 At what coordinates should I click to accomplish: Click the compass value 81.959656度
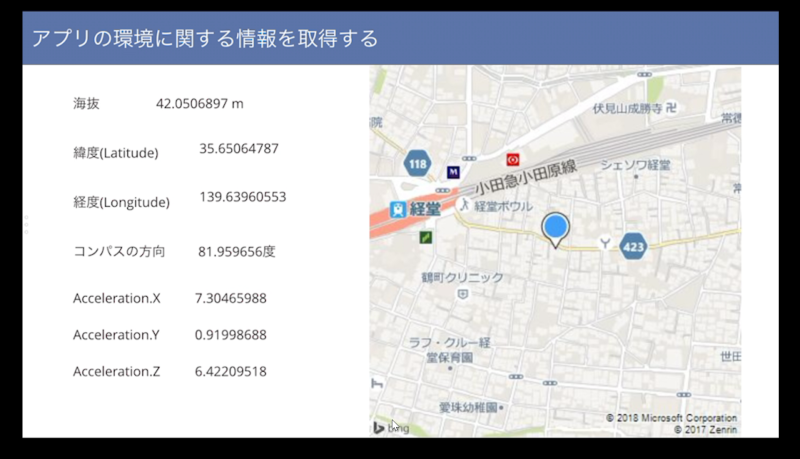[x=237, y=251]
